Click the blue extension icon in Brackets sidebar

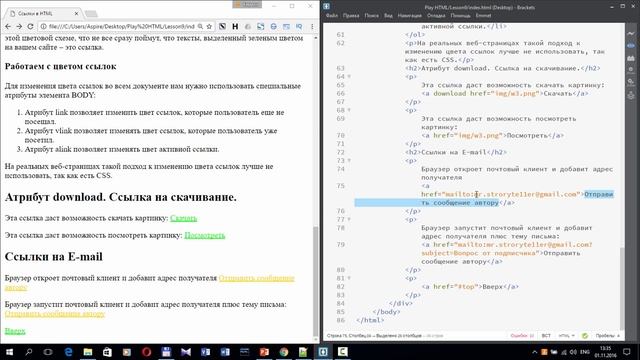[x=631, y=45]
